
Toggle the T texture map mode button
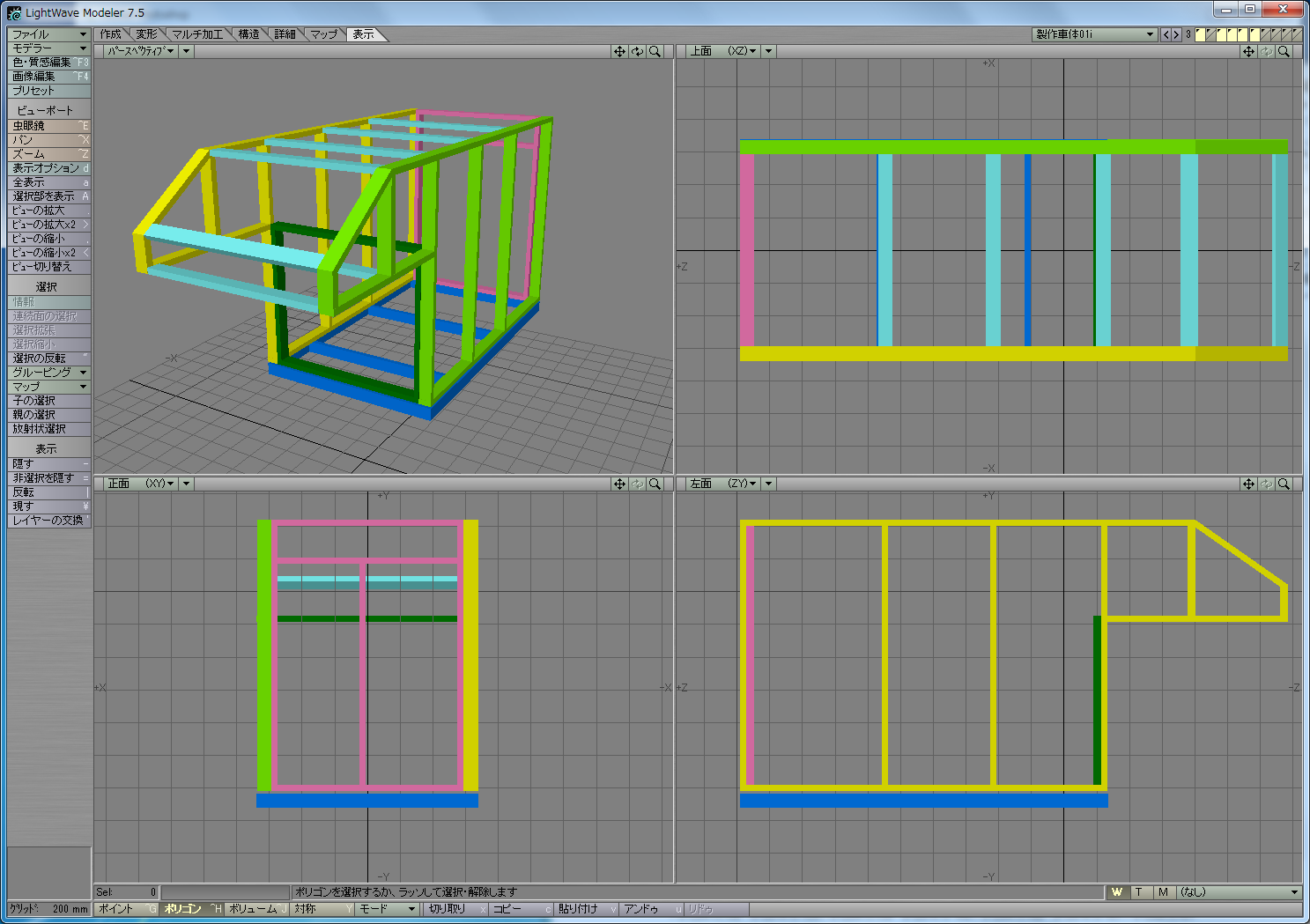(1139, 892)
